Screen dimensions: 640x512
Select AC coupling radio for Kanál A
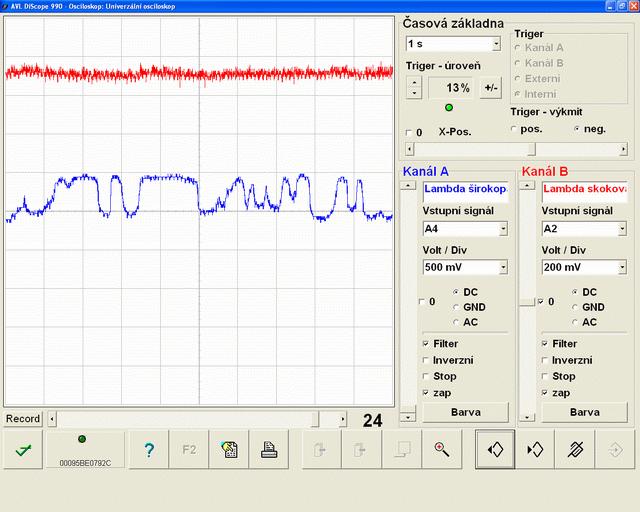click(x=457, y=322)
